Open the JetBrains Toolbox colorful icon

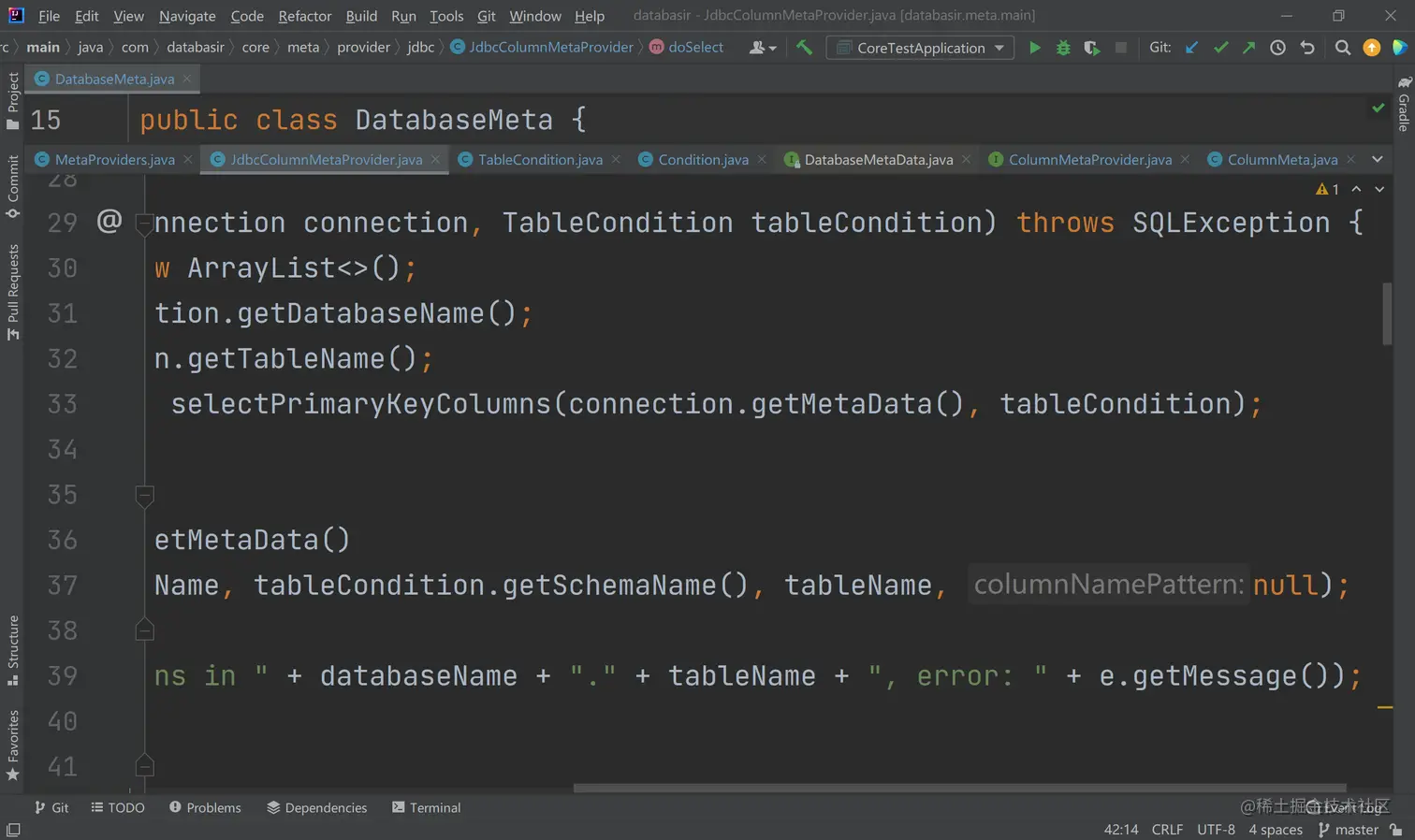[1399, 48]
